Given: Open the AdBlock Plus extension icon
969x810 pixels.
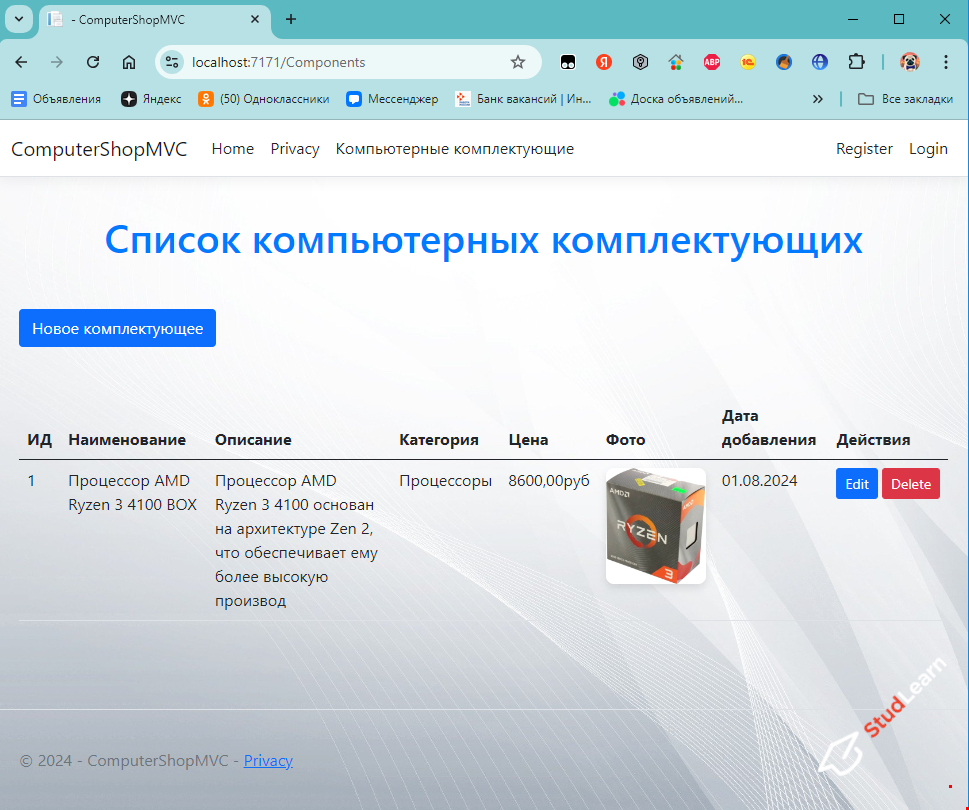Looking at the screenshot, I should coord(712,61).
